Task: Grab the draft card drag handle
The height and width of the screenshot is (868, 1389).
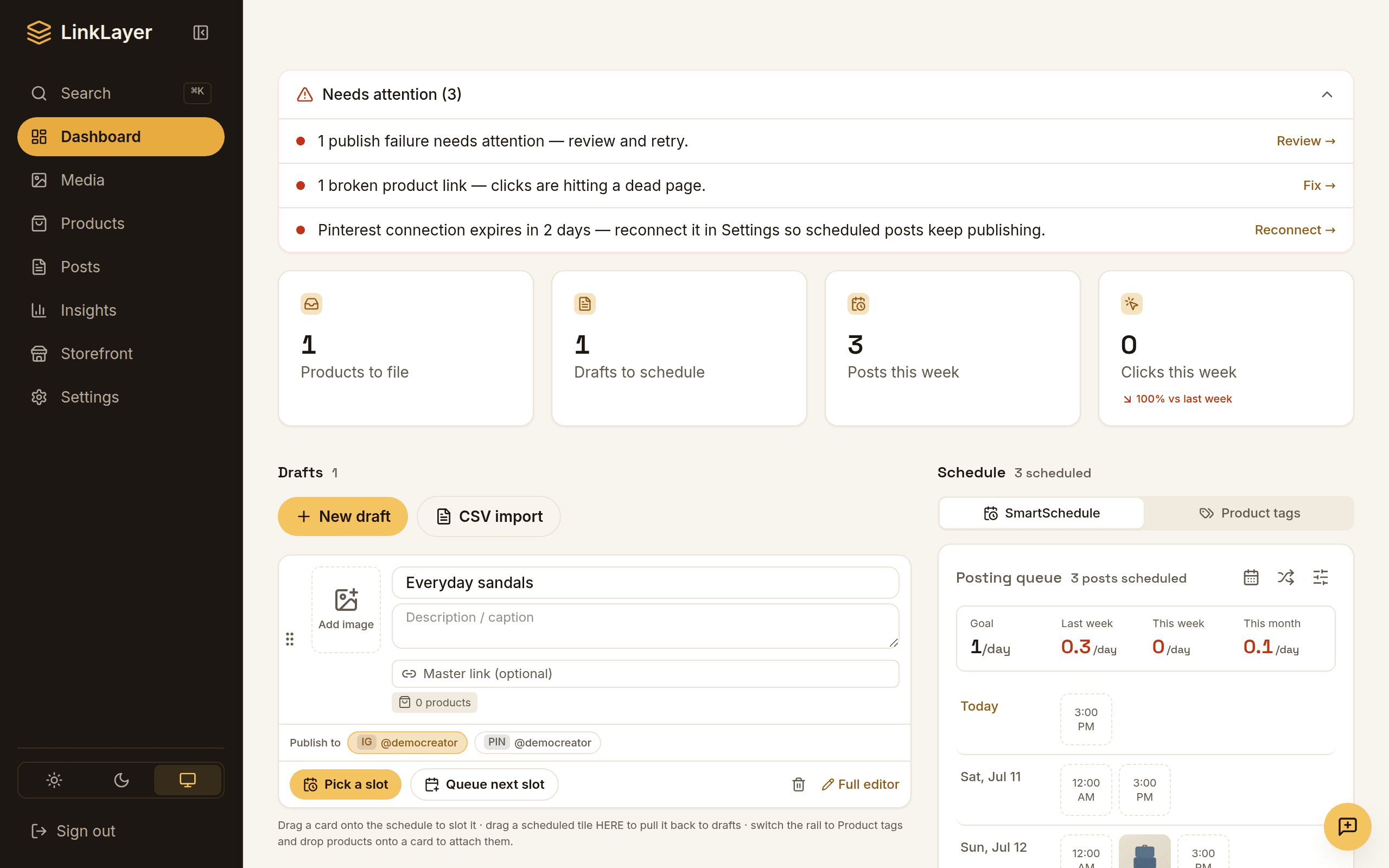Action: 290,639
